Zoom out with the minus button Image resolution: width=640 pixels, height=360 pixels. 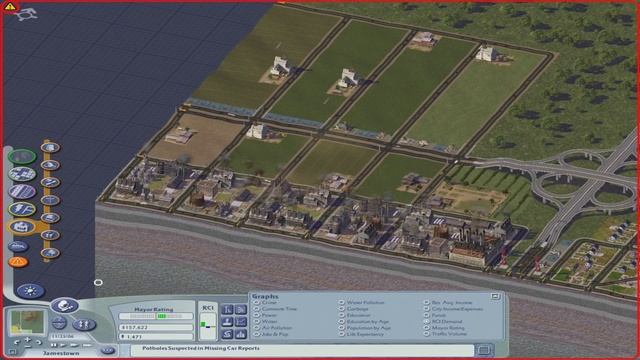pyautogui.click(x=28, y=347)
